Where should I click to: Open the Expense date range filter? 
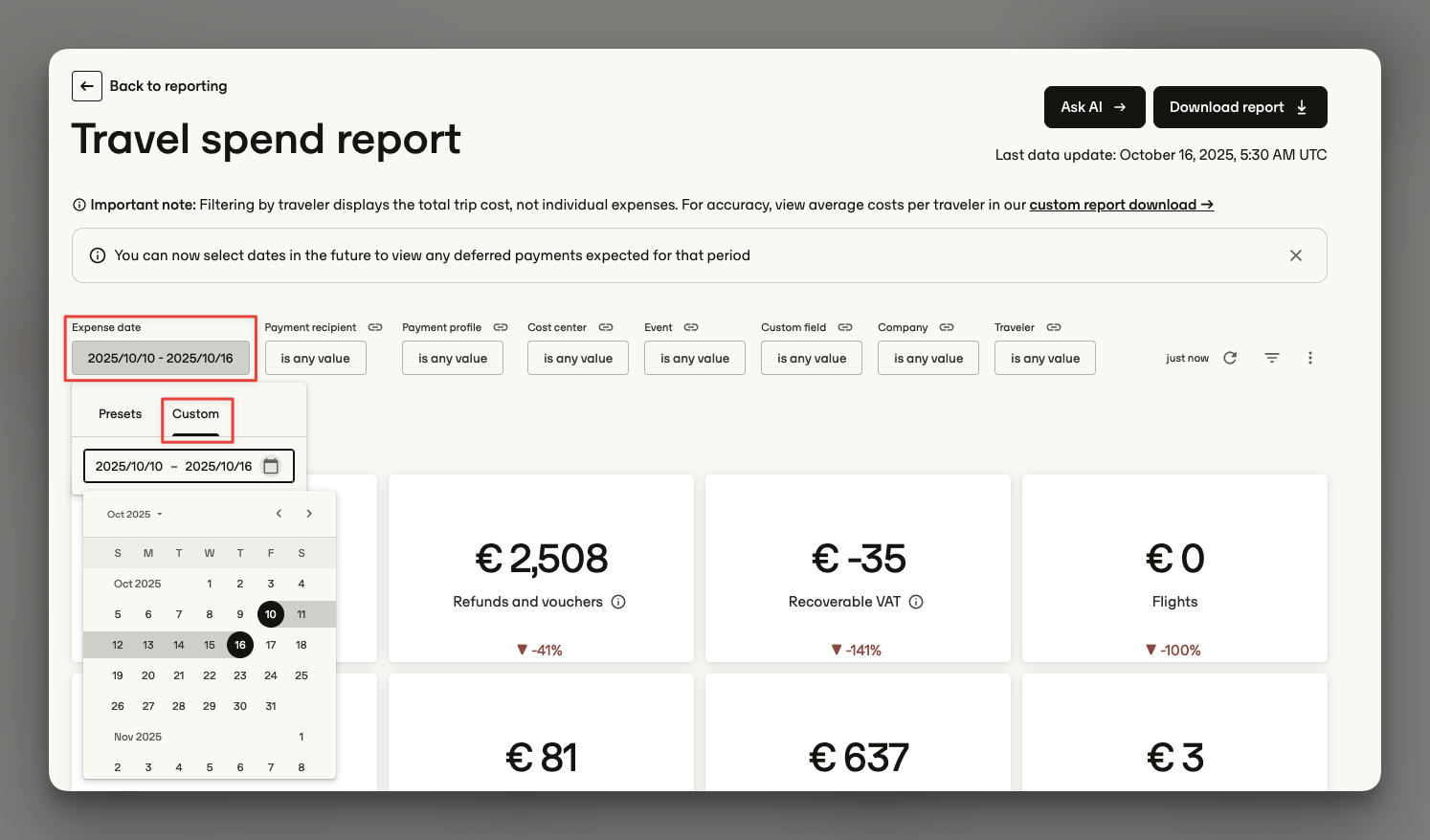(x=161, y=358)
